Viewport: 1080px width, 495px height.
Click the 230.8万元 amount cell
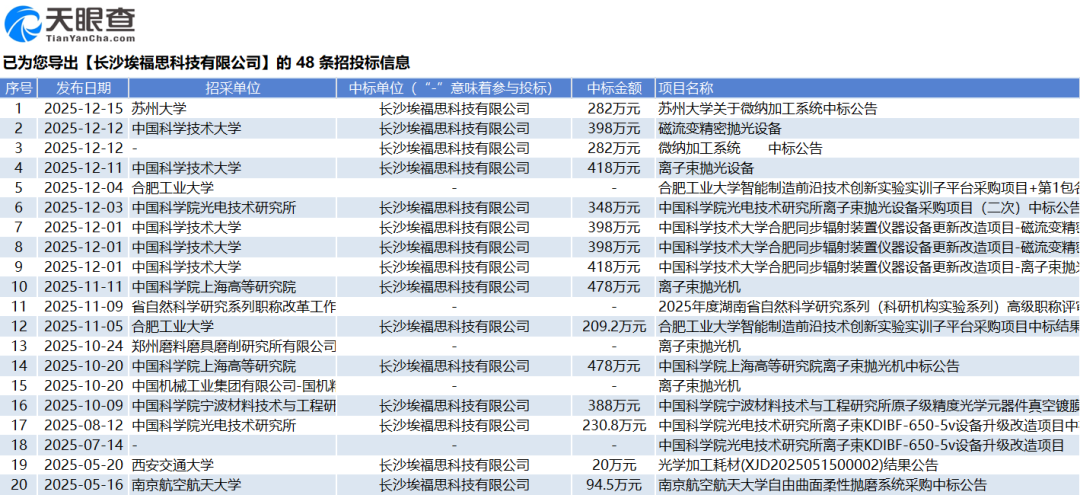[x=613, y=425]
